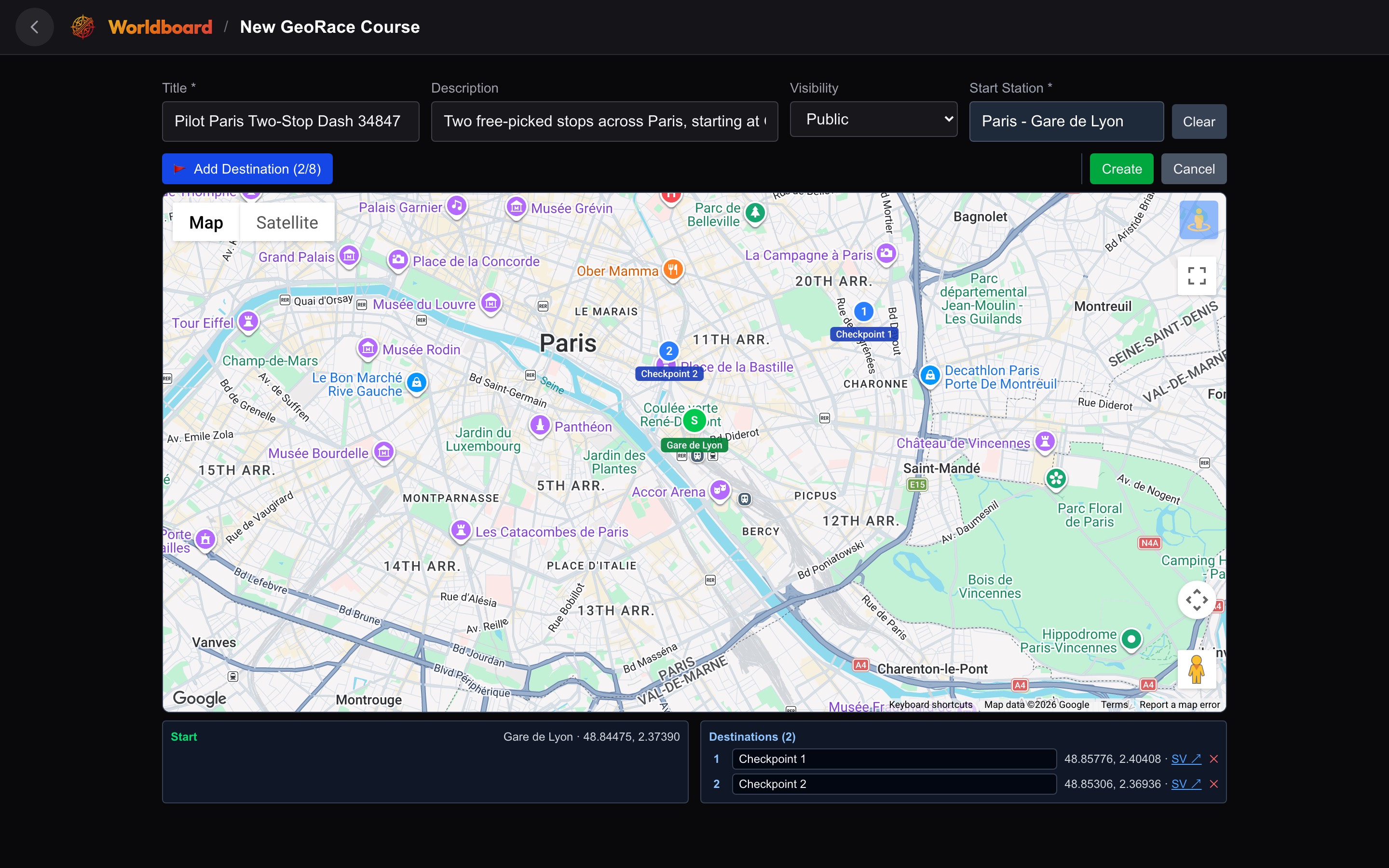The image size is (1389, 868).
Task: Click the 'Destinations (2)' heading
Action: point(752,736)
